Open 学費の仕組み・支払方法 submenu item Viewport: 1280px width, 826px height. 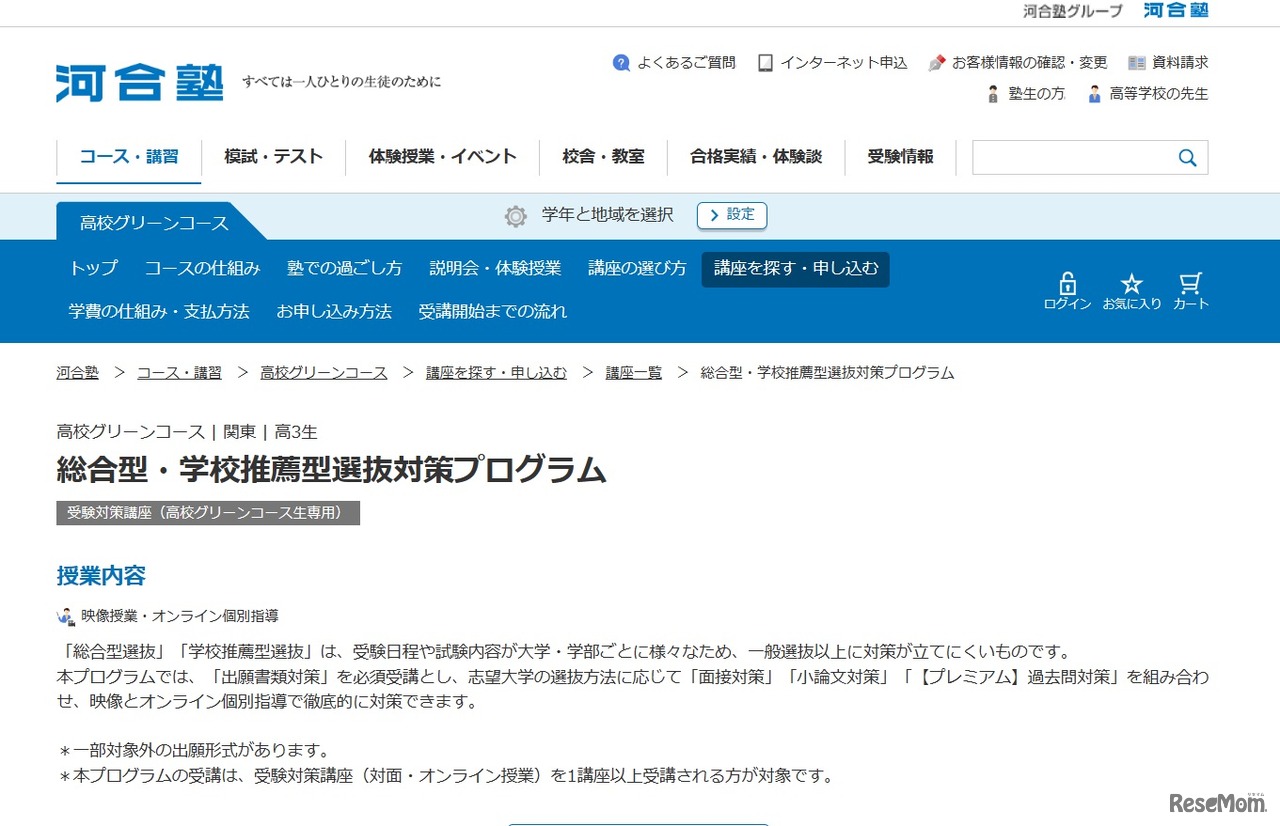coord(159,311)
